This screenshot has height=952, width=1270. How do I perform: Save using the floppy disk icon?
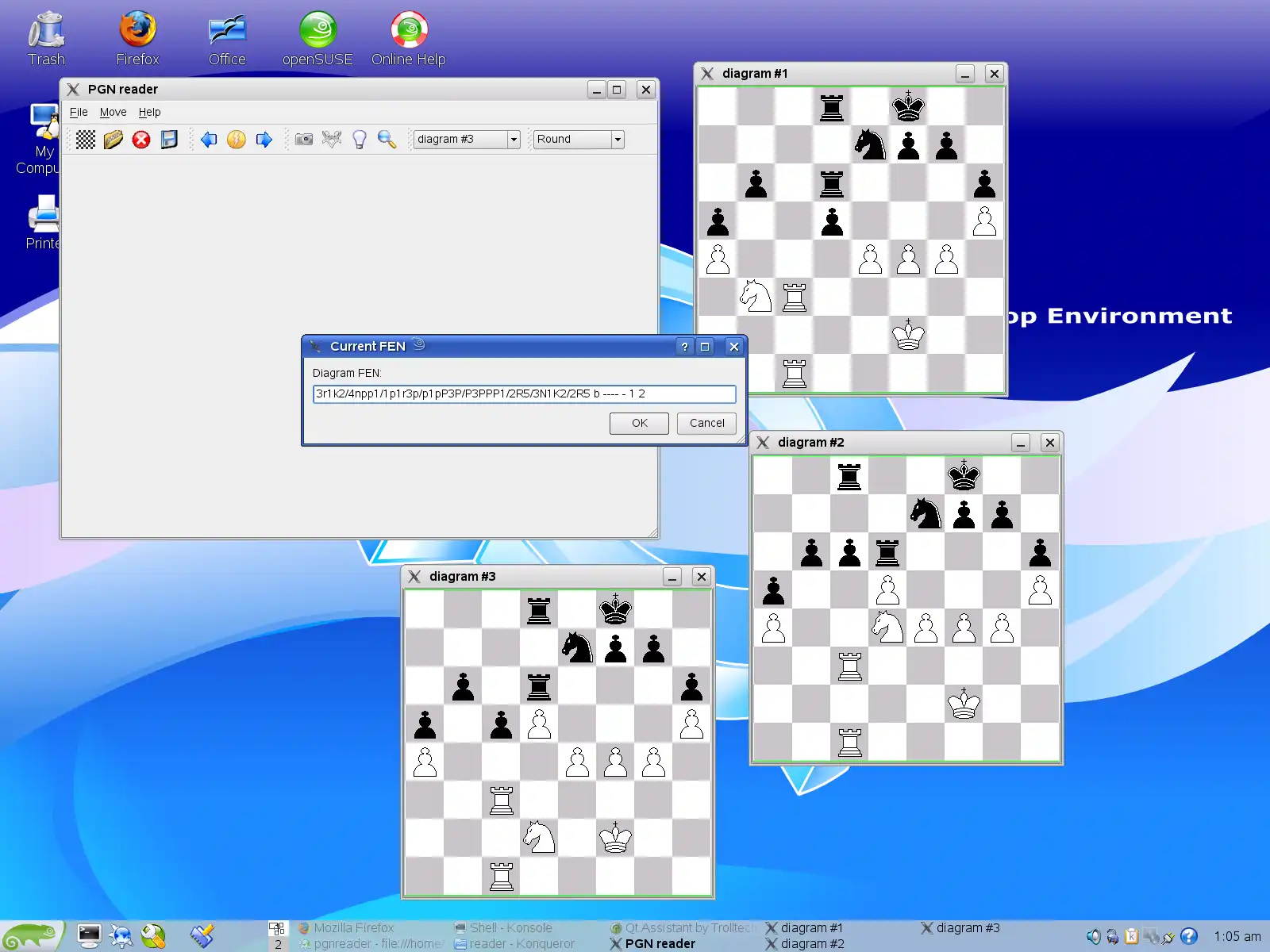click(x=169, y=140)
